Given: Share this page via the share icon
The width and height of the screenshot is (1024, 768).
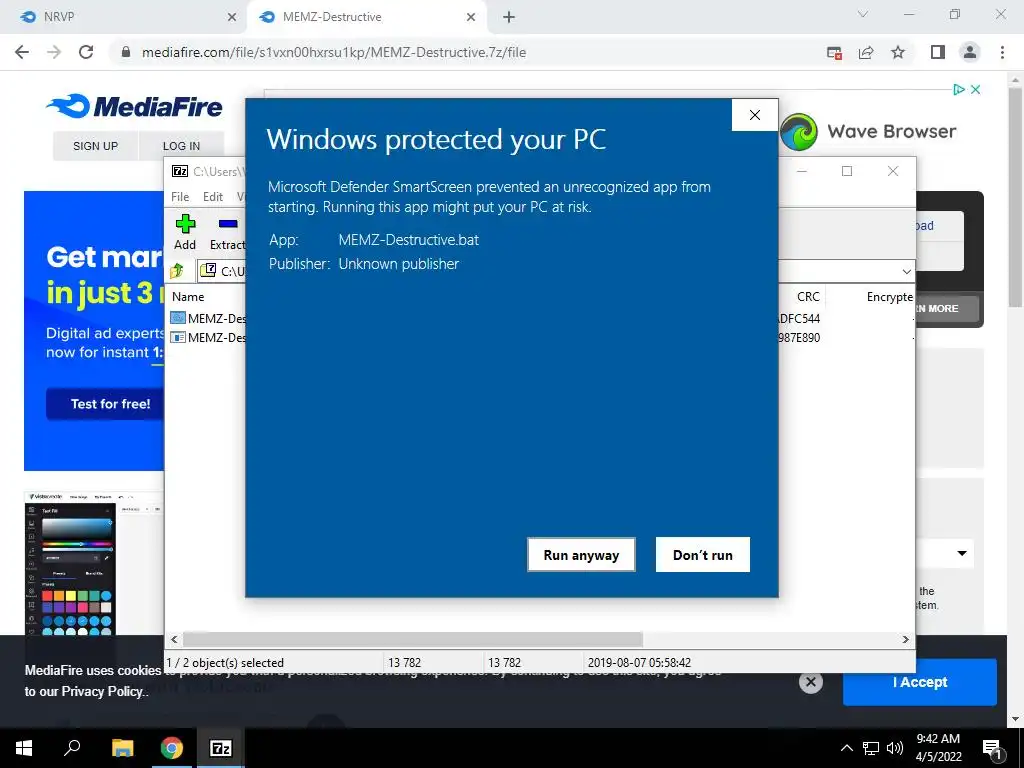Looking at the screenshot, I should (x=866, y=53).
